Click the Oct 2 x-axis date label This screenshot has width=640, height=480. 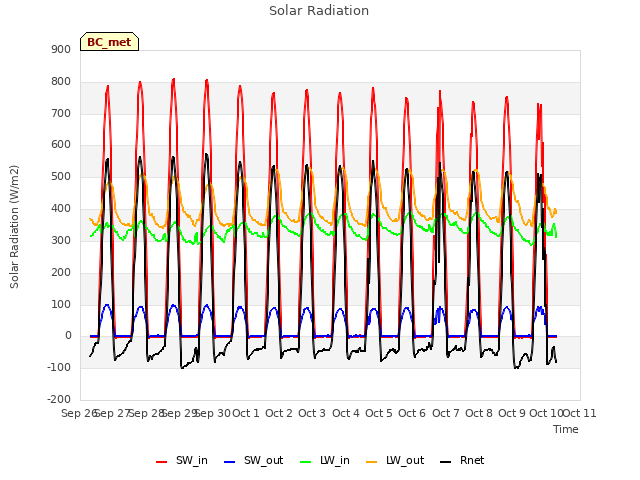click(x=279, y=413)
